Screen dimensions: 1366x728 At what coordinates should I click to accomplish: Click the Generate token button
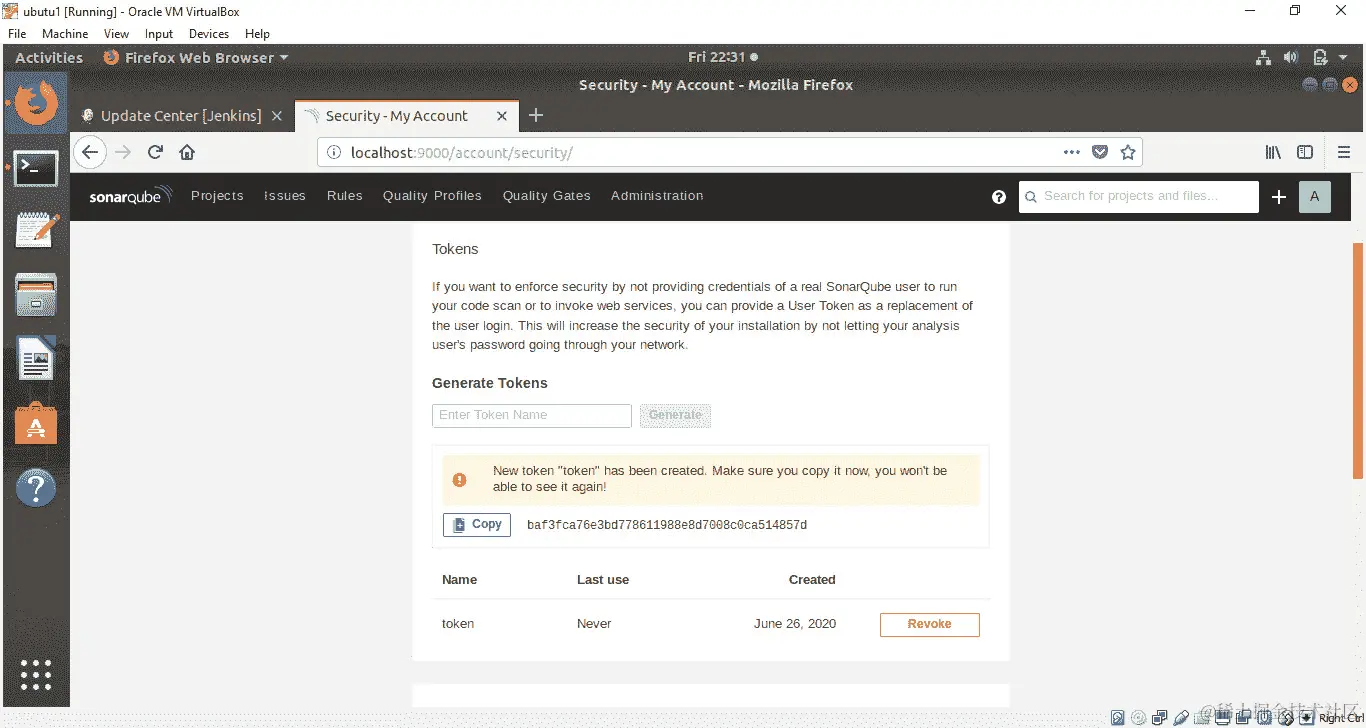(675, 415)
